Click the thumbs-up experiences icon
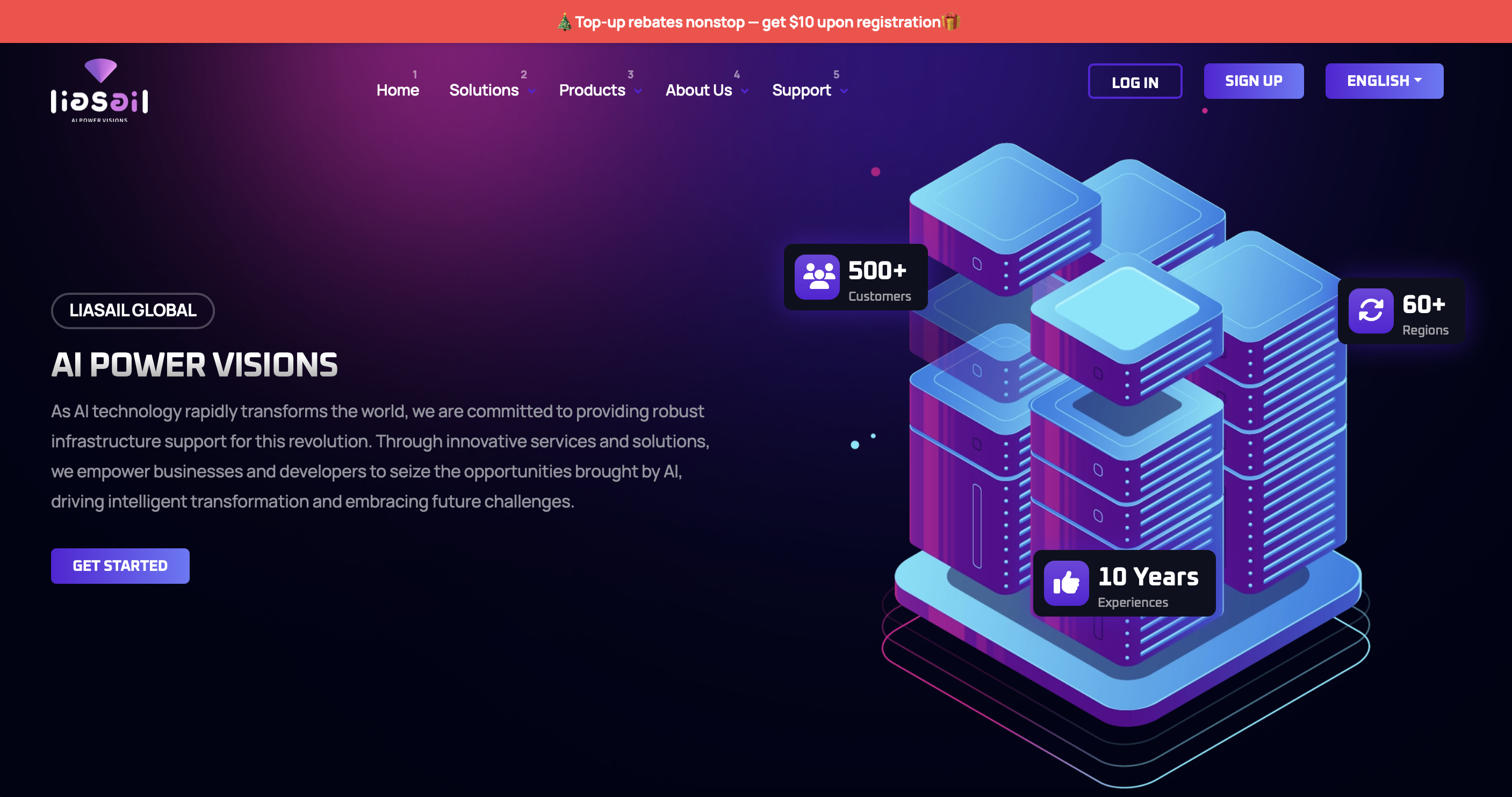1512x797 pixels. coord(1066,583)
